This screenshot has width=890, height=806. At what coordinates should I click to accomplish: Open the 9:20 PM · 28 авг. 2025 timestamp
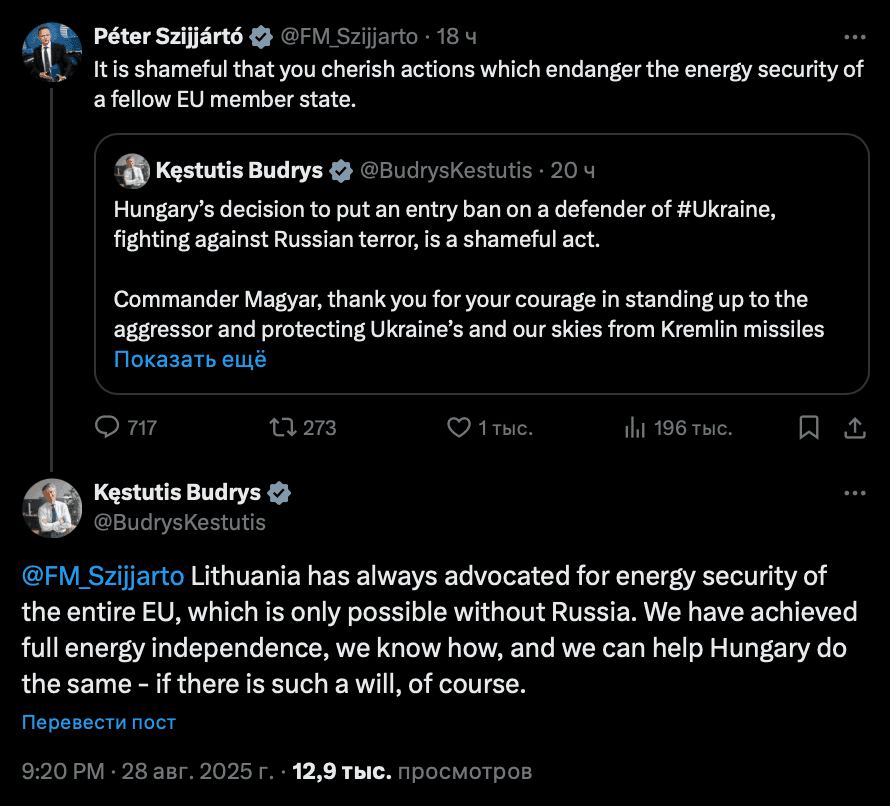(148, 771)
